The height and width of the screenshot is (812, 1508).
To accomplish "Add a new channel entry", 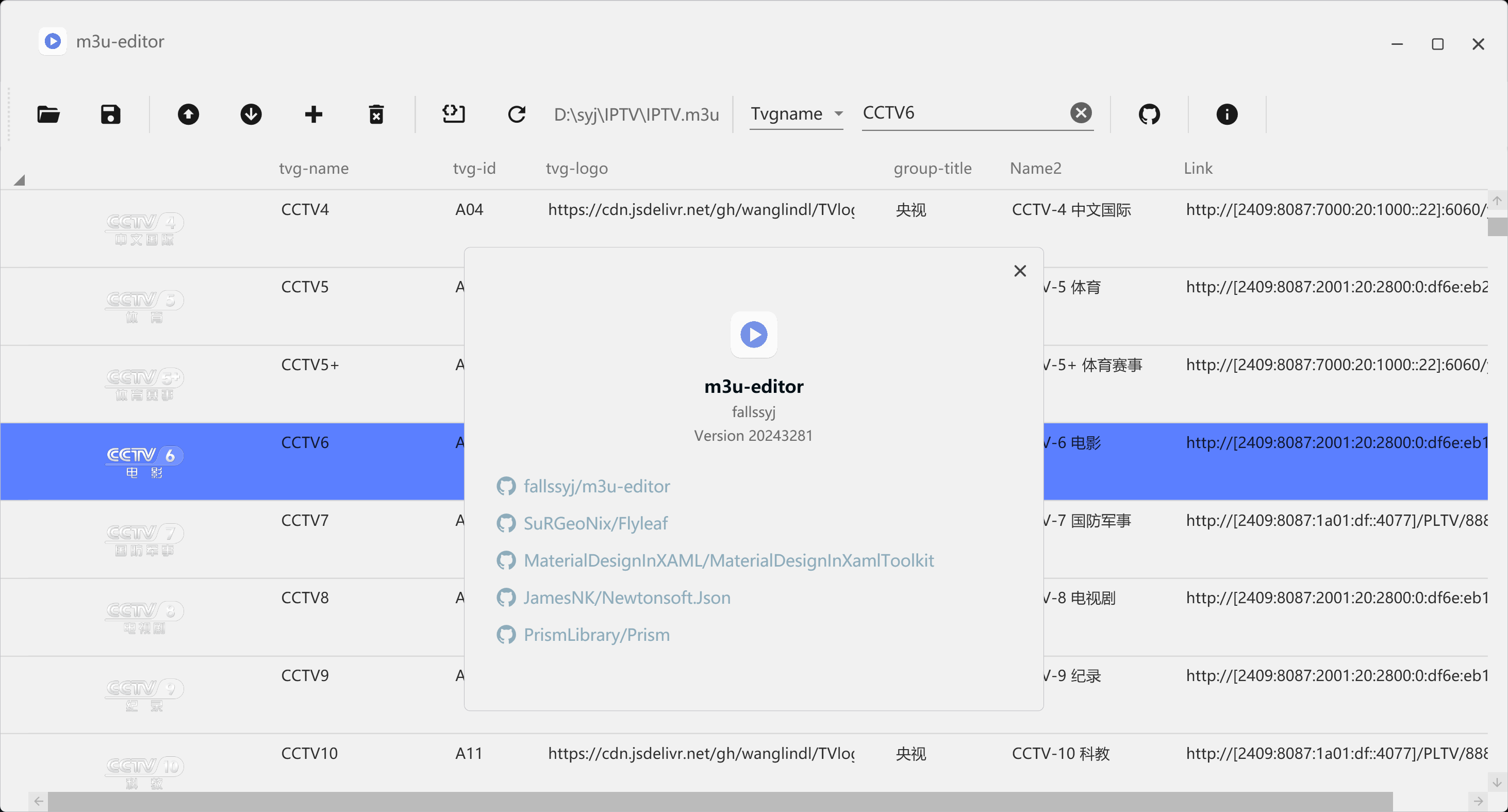I will (x=314, y=114).
